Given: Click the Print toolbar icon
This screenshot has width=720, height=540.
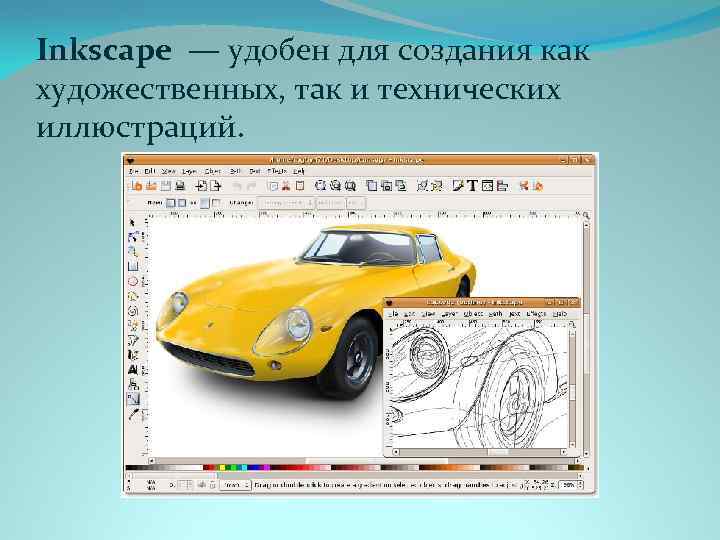Looking at the screenshot, I should pos(180,186).
